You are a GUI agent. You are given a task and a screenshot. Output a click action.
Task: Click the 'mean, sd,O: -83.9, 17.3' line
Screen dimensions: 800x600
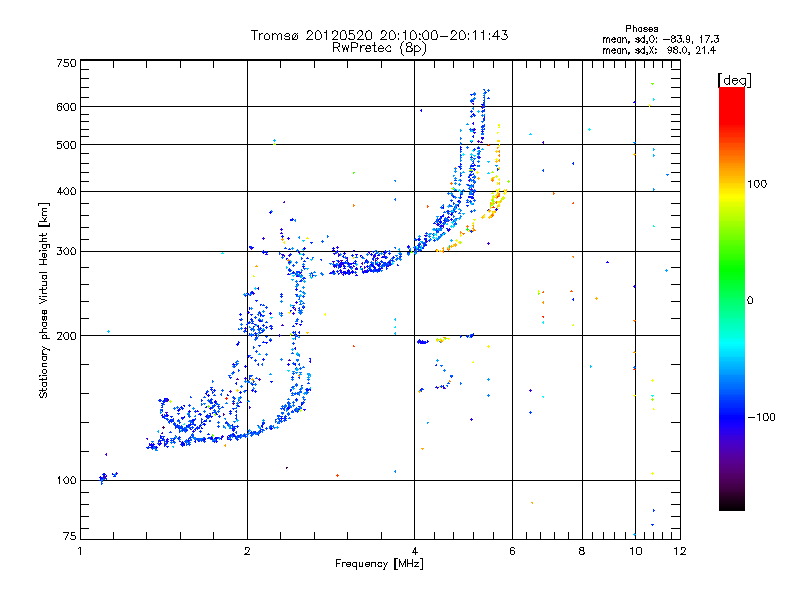[661, 39]
